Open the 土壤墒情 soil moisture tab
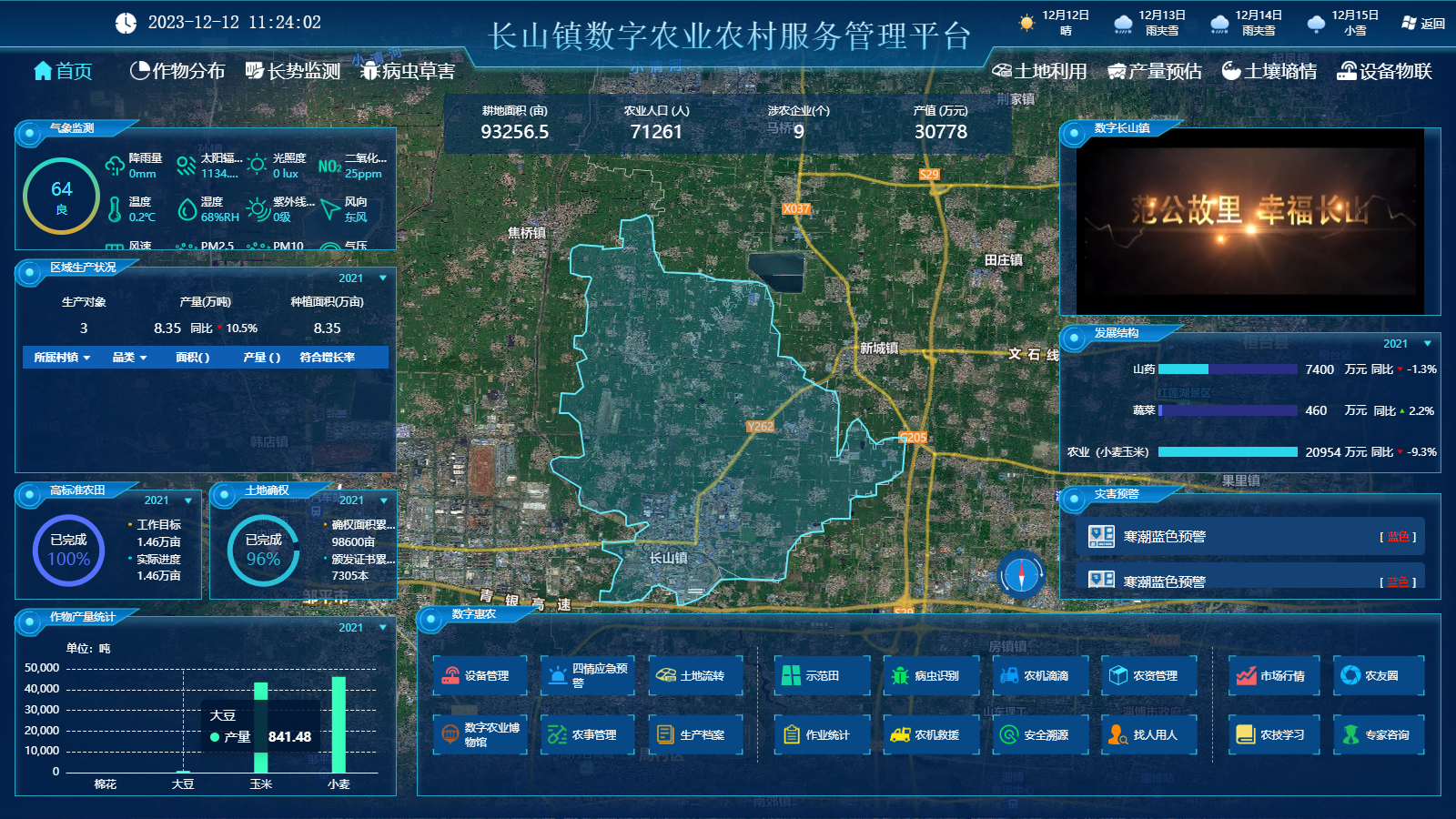The image size is (1456, 819). (1269, 71)
